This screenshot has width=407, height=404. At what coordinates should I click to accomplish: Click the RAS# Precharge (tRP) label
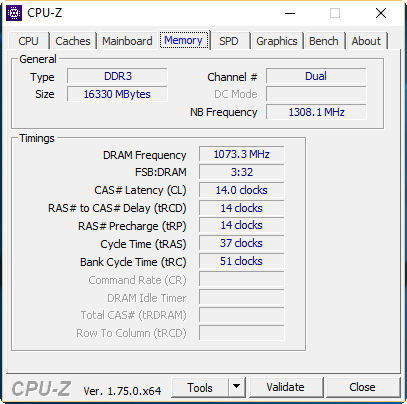(x=132, y=226)
